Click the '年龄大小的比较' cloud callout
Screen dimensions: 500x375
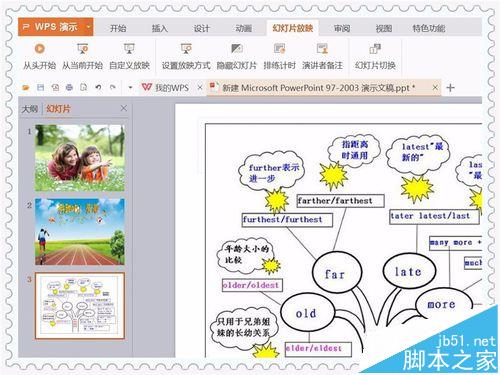(x=246, y=255)
